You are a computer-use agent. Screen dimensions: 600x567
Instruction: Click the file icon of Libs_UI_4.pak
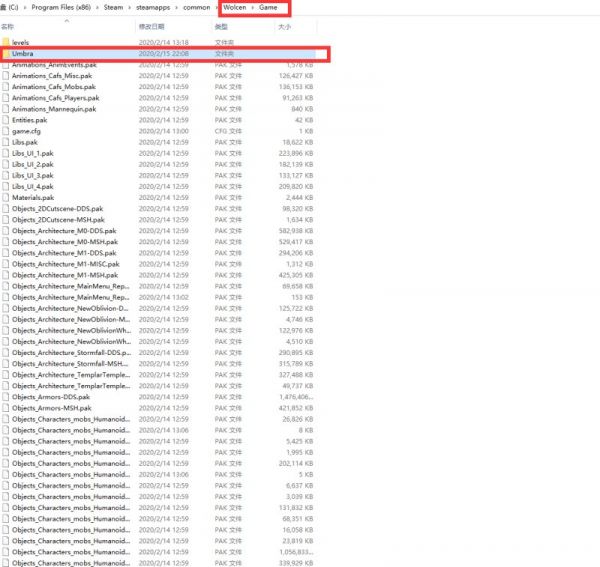pos(5,187)
